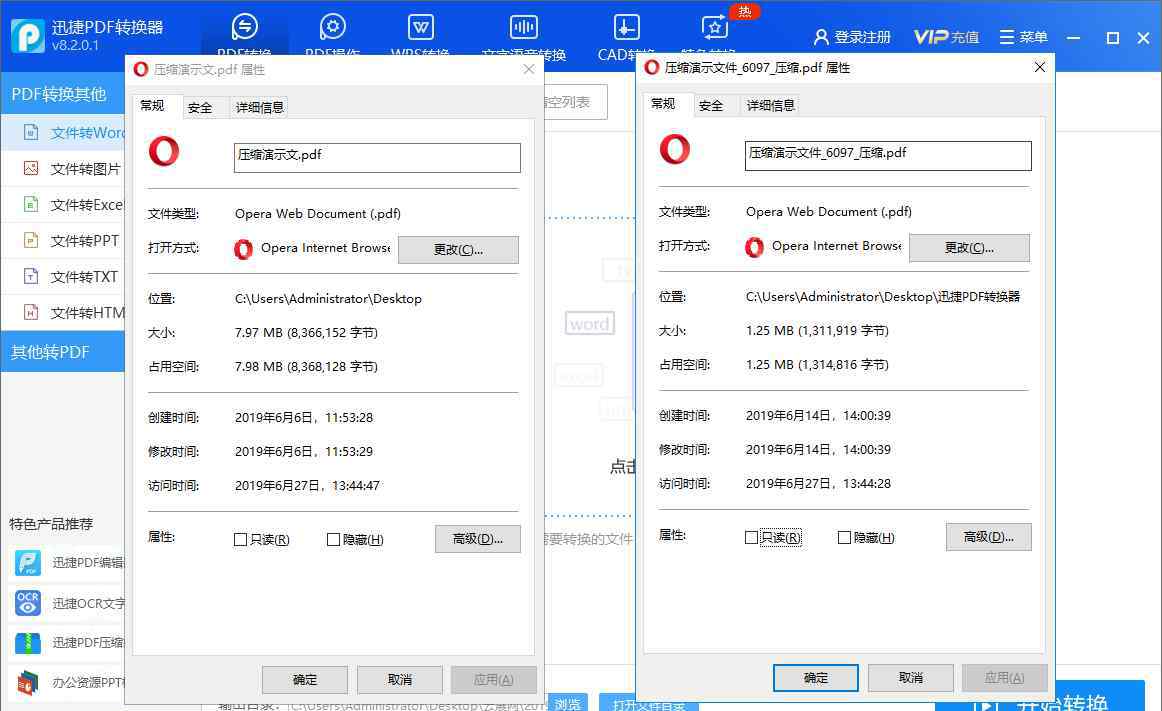Open 高级(D) in 压缩演示文.pdf dialog

[478, 539]
